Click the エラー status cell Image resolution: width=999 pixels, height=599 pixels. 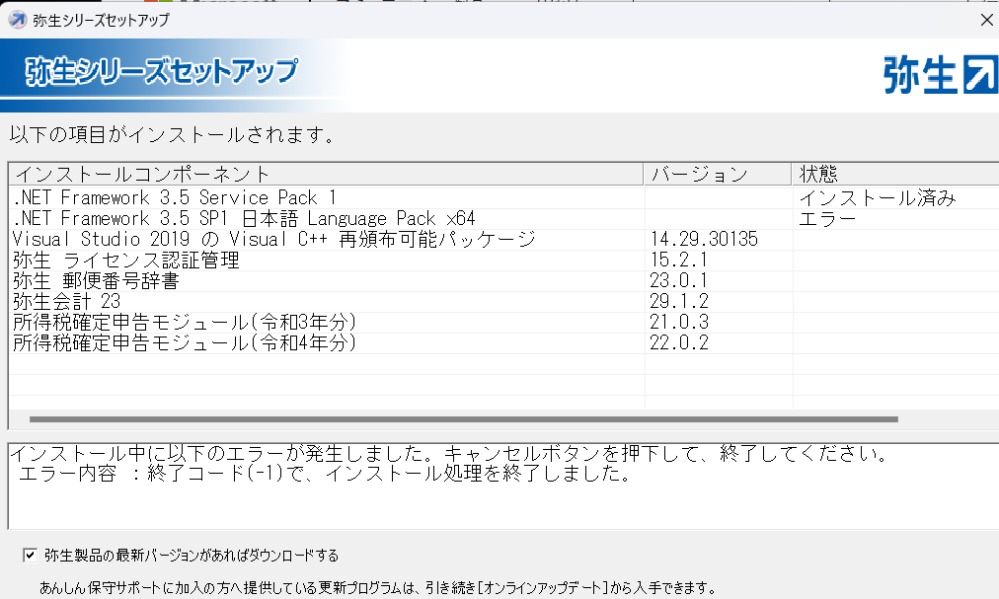[827, 219]
